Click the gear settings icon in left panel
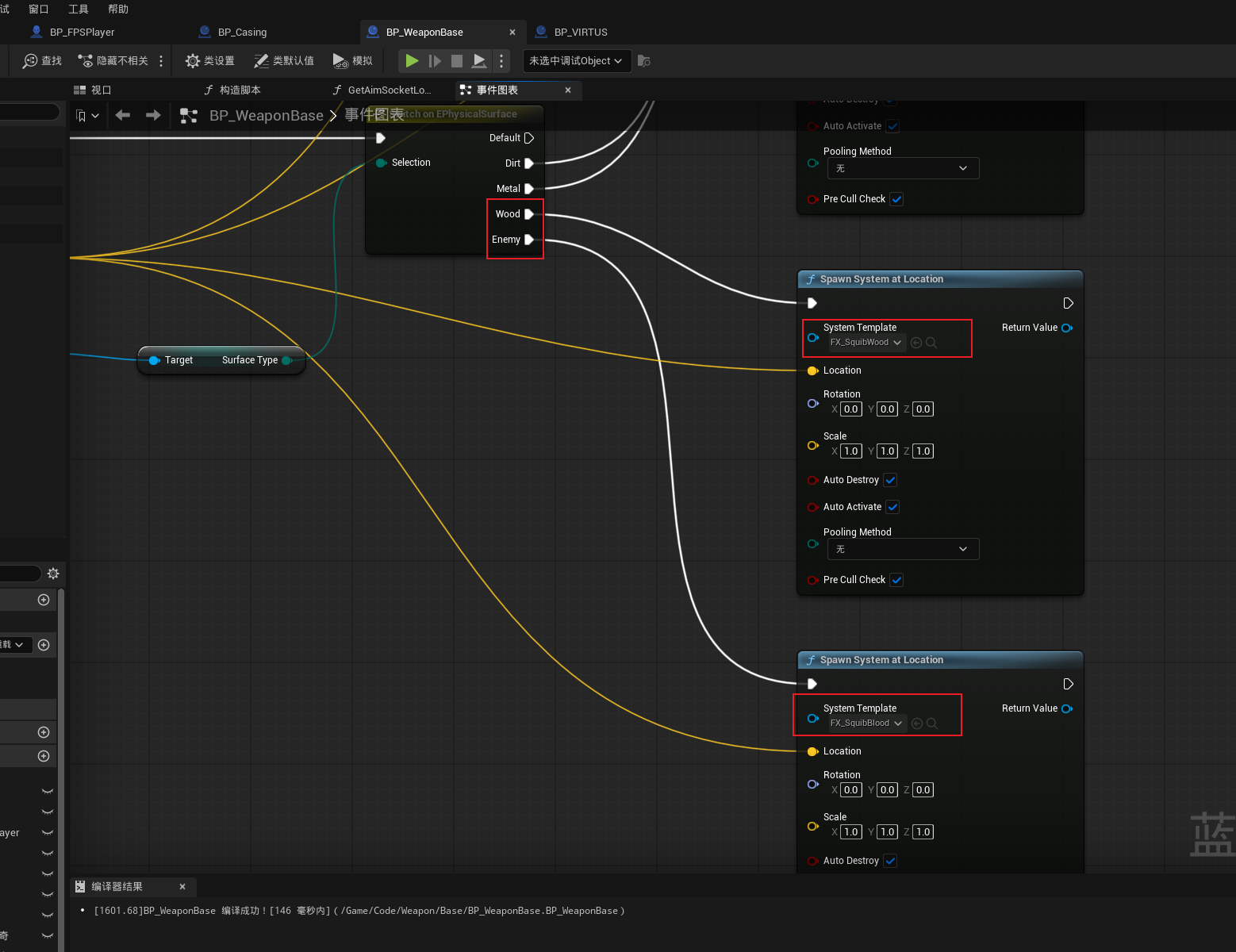The image size is (1236, 952). tap(53, 574)
